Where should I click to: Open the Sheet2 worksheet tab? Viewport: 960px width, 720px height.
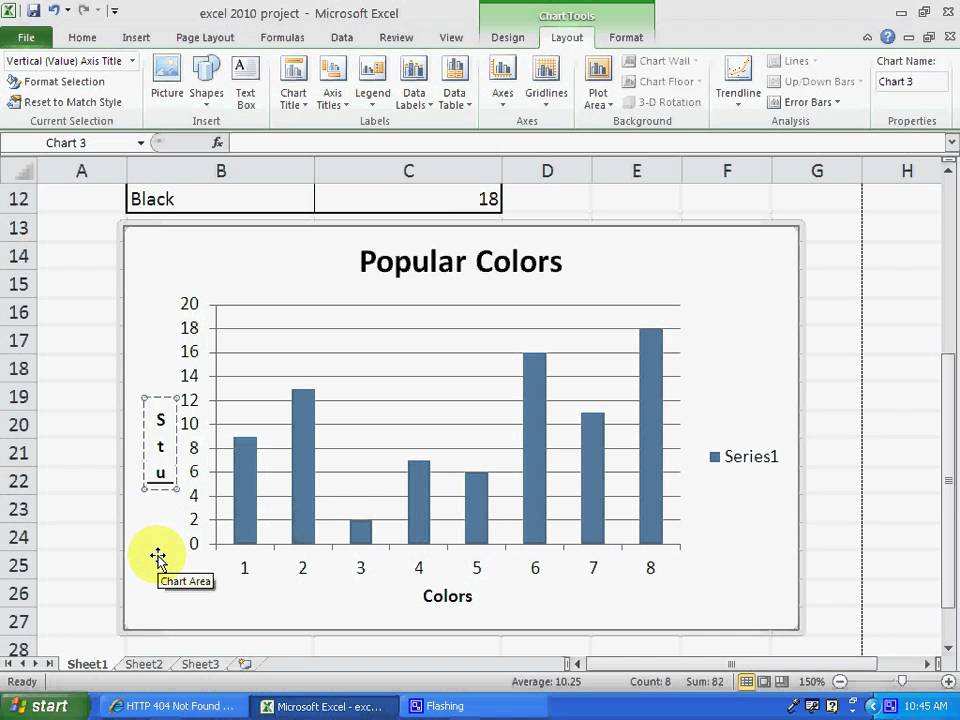coord(143,664)
